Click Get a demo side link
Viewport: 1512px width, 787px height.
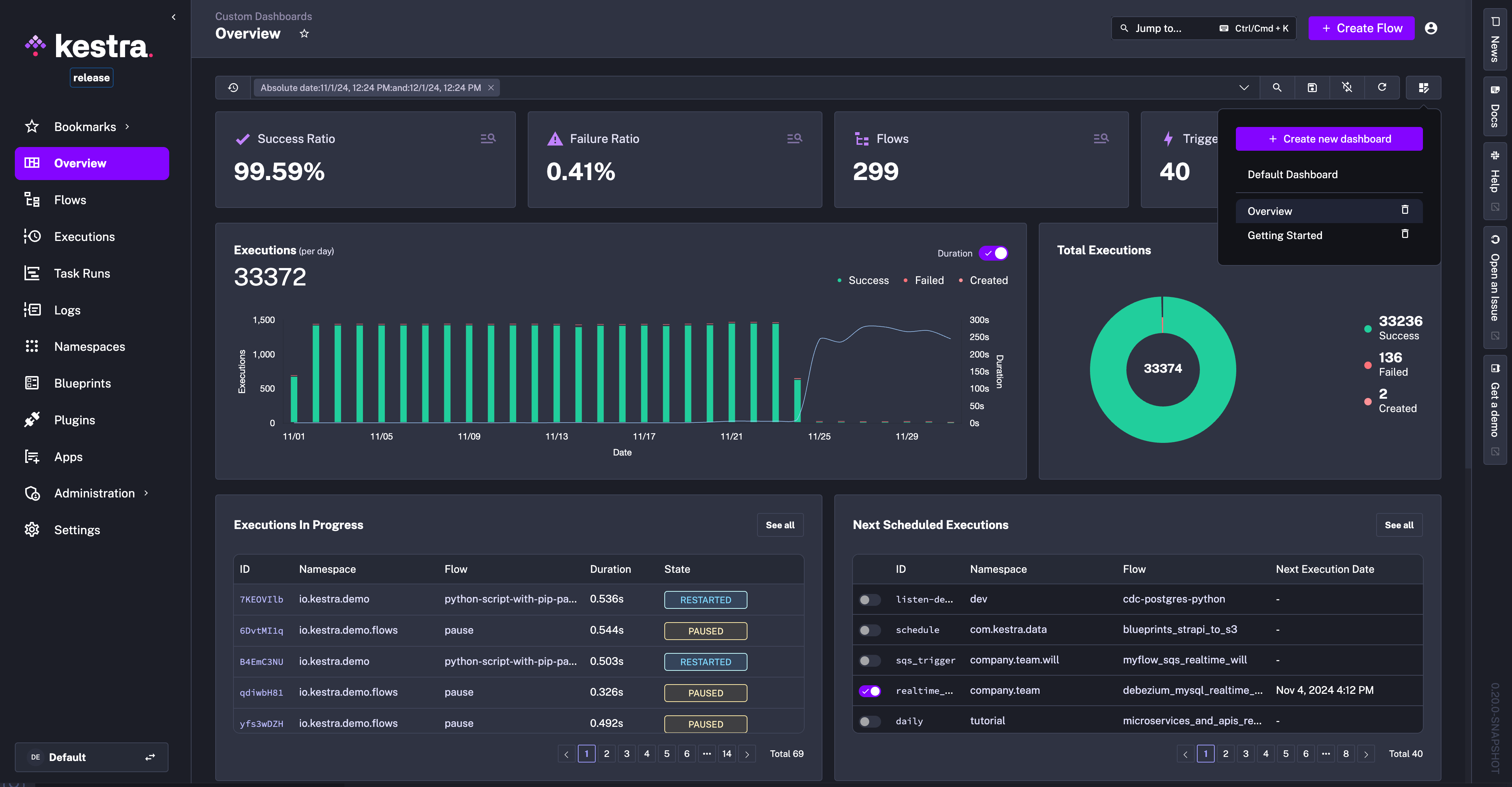click(x=1495, y=409)
